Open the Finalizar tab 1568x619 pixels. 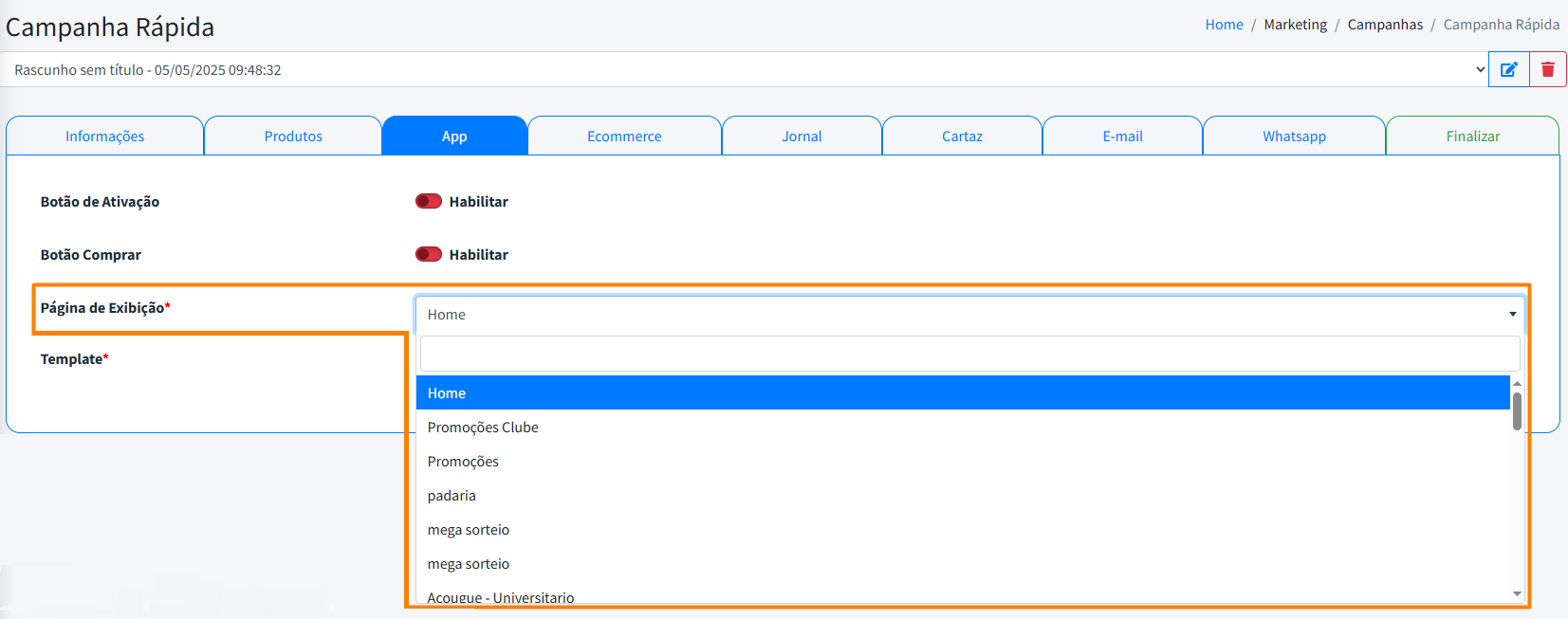pos(1472,137)
